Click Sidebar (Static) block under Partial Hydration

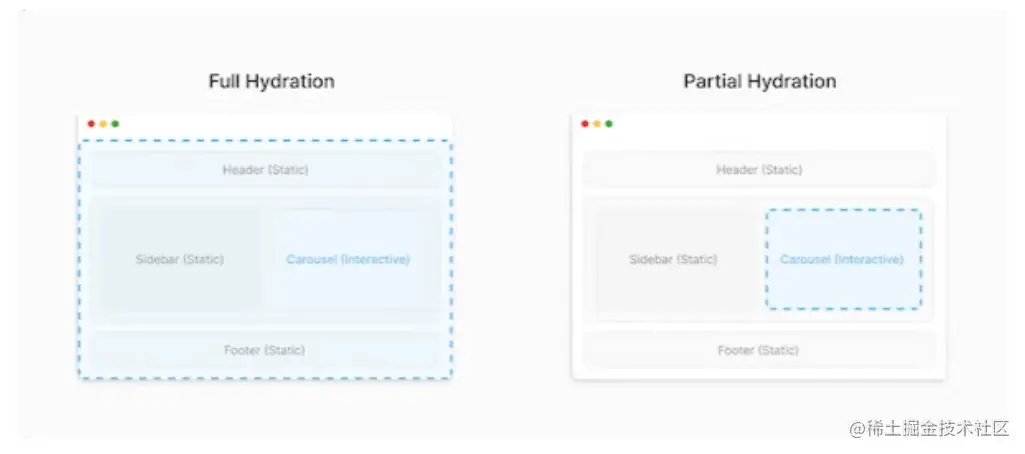pos(673,259)
